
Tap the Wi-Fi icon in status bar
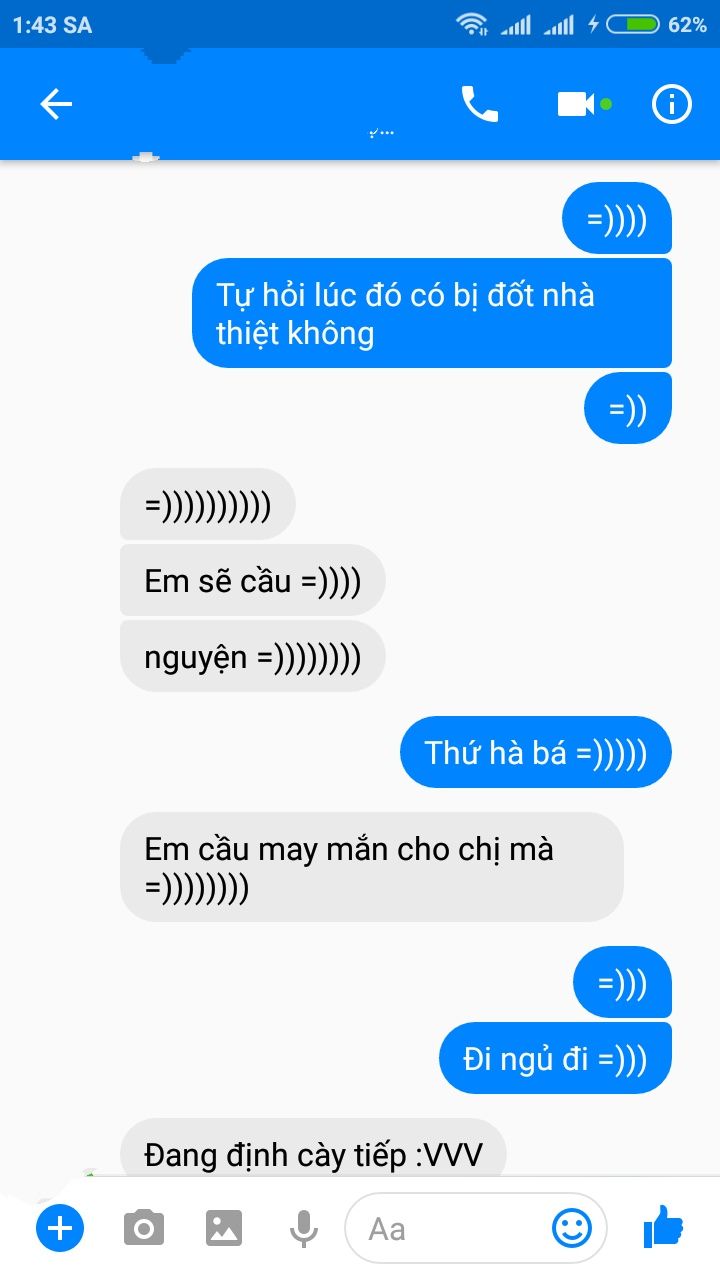(471, 25)
